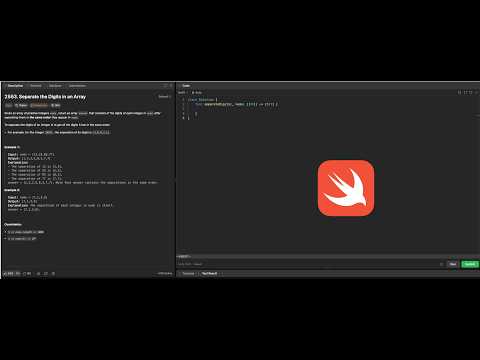
Task: Click the Swift logo overlay image
Action: (x=346, y=188)
